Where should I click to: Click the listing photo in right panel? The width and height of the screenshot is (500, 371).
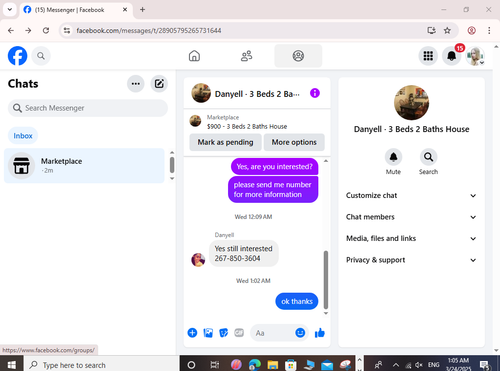pos(411,102)
